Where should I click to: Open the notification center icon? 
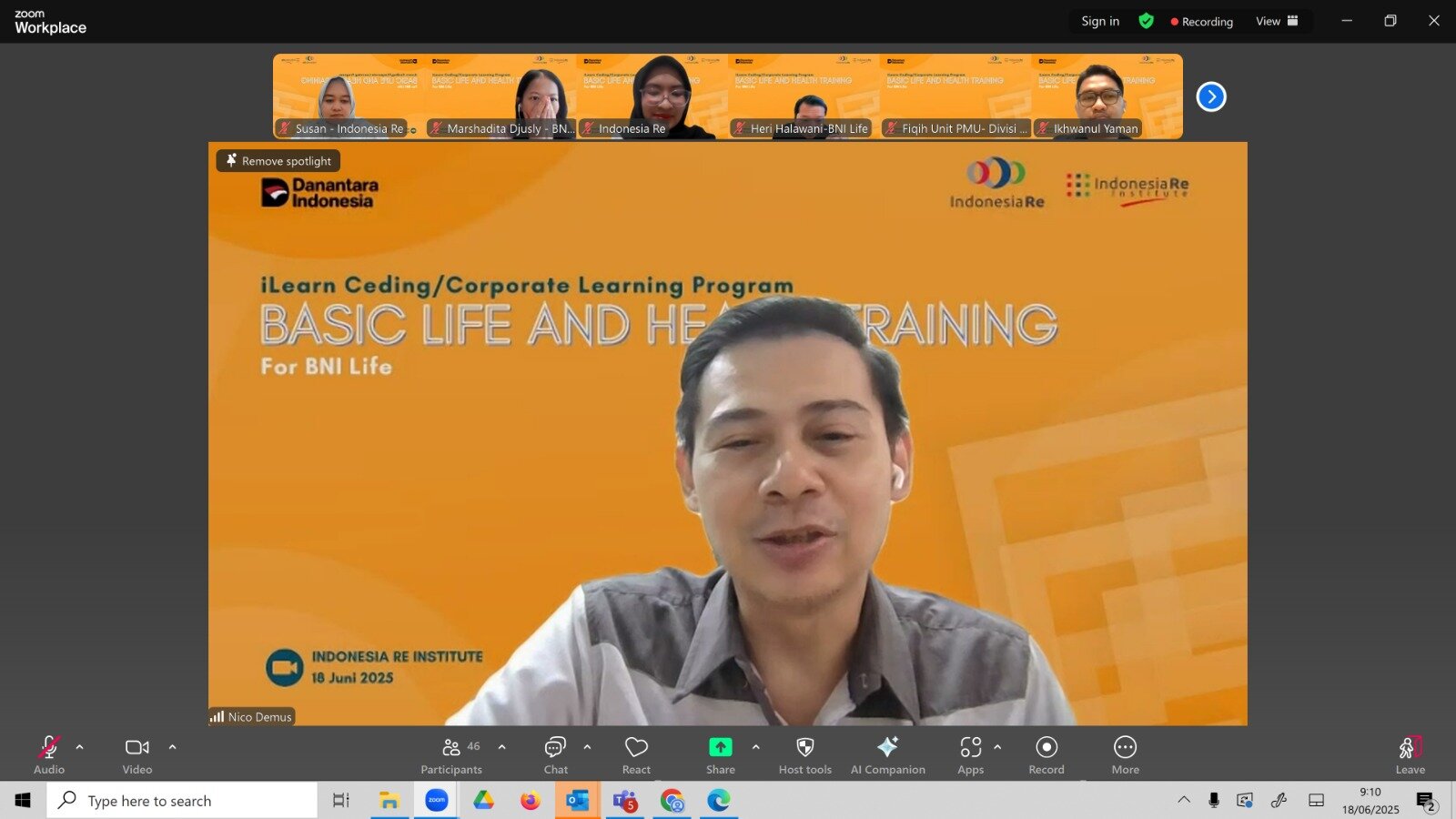coord(1426,802)
